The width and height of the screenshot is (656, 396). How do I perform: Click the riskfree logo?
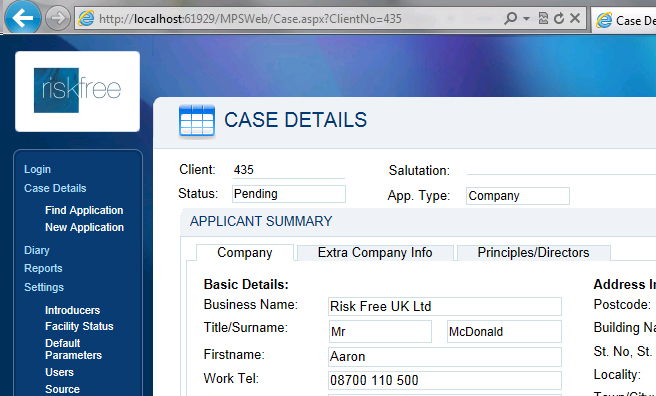click(x=77, y=91)
